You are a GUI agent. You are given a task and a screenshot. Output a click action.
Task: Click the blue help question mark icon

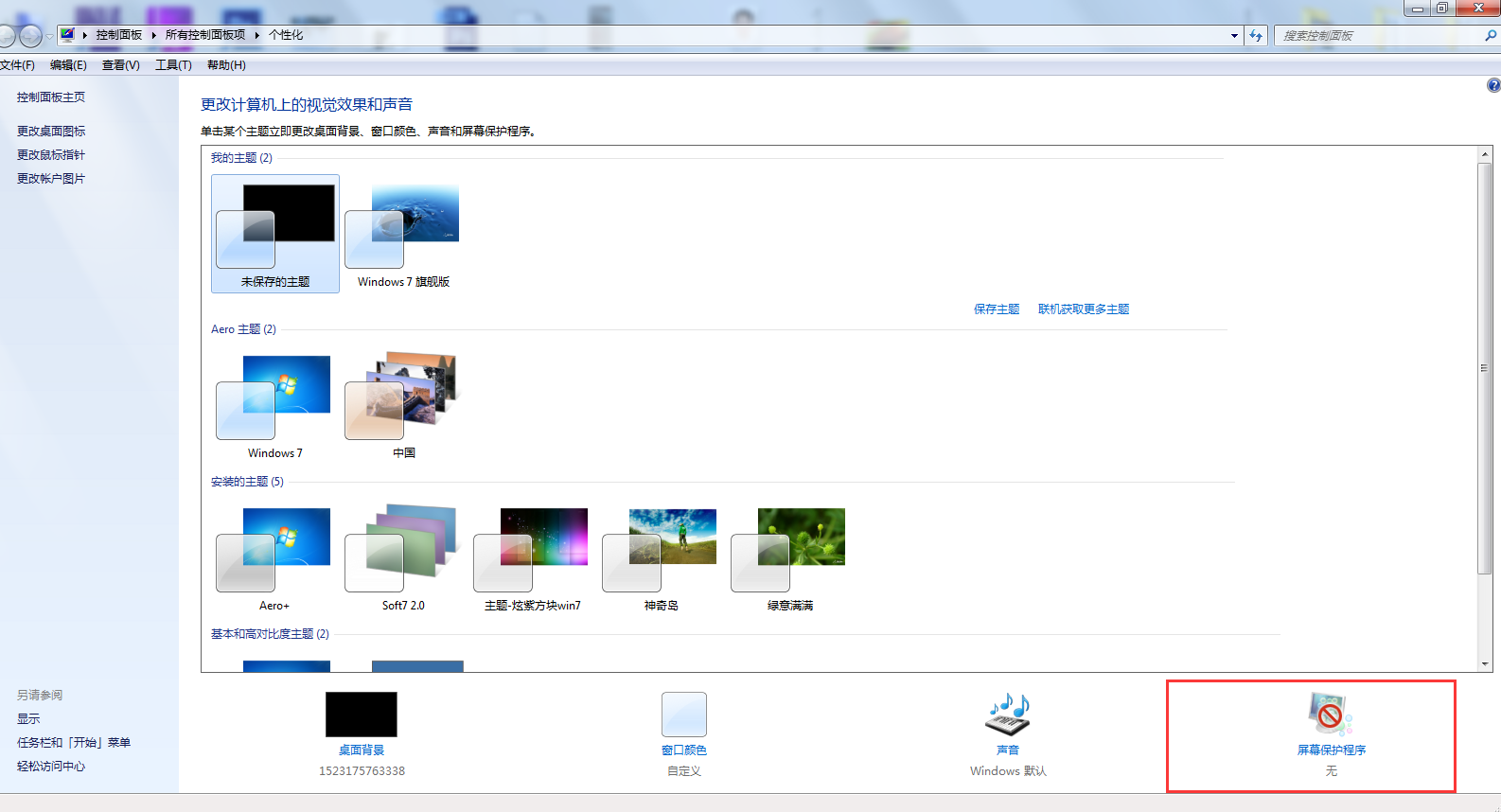(x=1493, y=85)
